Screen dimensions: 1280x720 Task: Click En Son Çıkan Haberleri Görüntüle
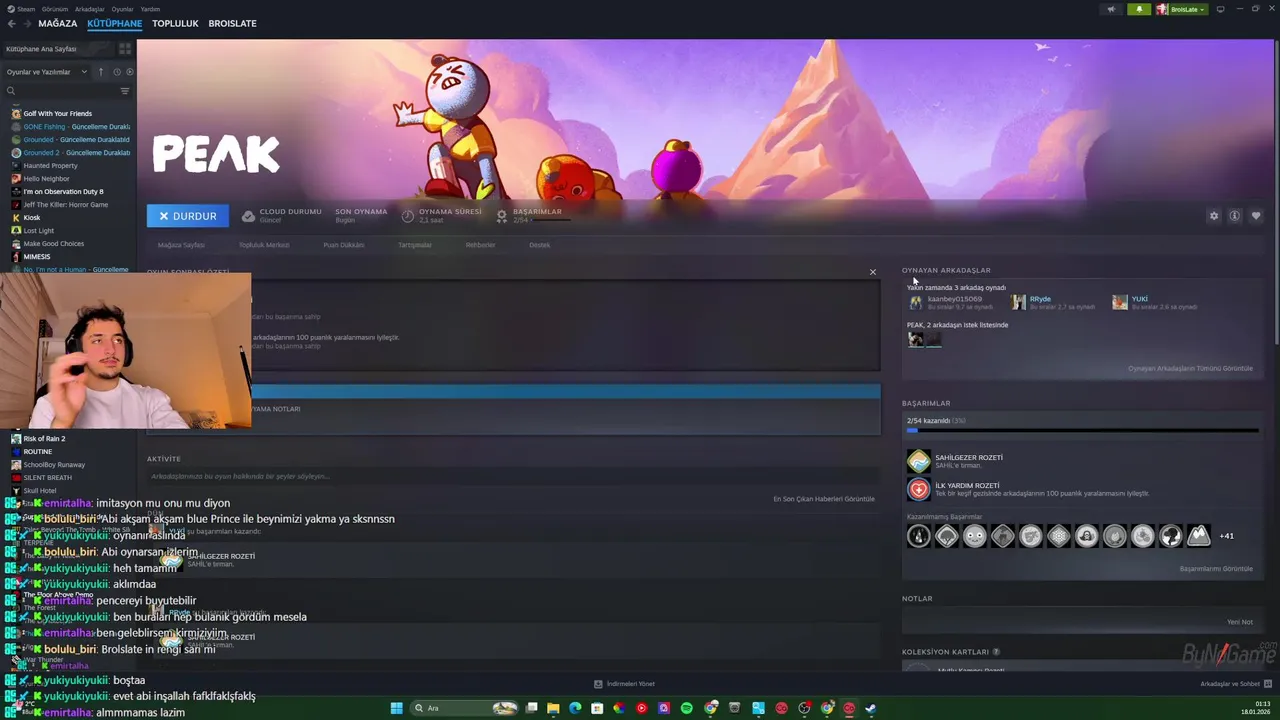pyautogui.click(x=824, y=499)
